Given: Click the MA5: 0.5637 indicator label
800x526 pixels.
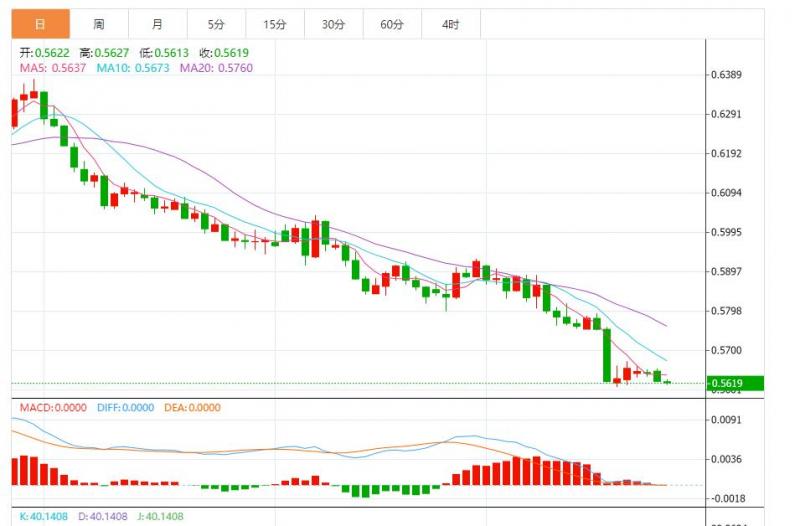Looking at the screenshot, I should [x=53, y=68].
